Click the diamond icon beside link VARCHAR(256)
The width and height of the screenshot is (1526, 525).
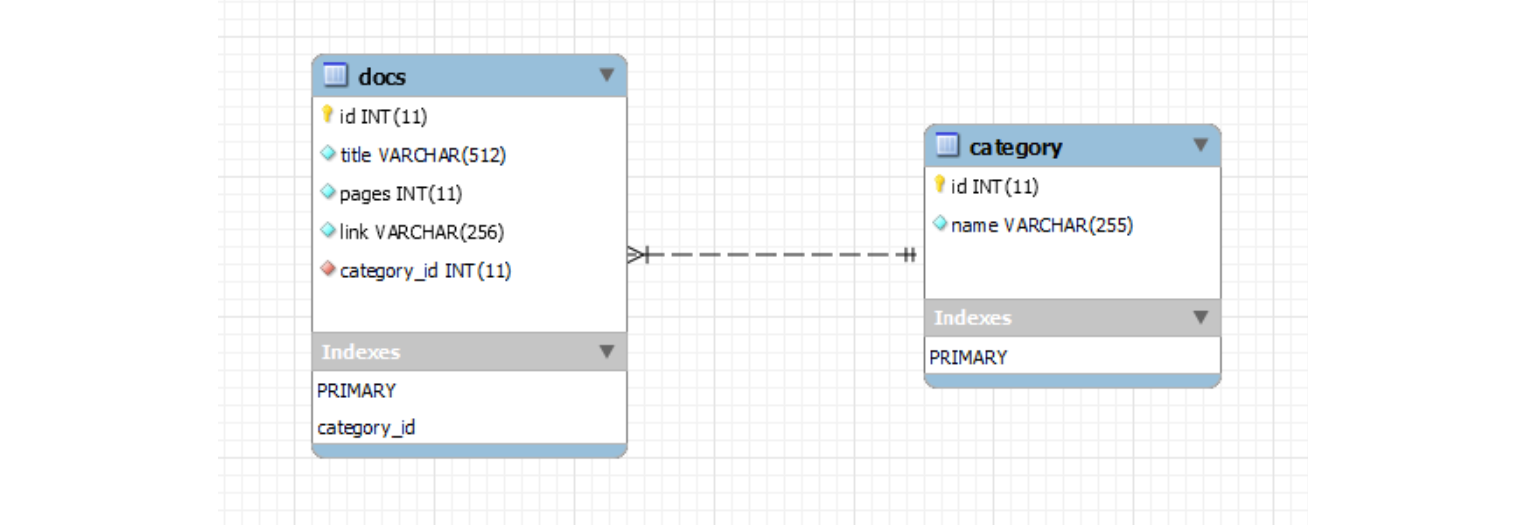point(327,232)
